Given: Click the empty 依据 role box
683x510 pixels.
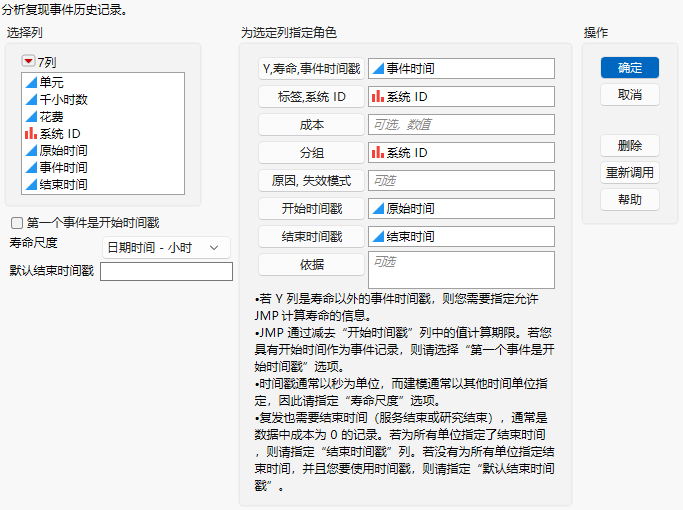Looking at the screenshot, I should tap(461, 270).
